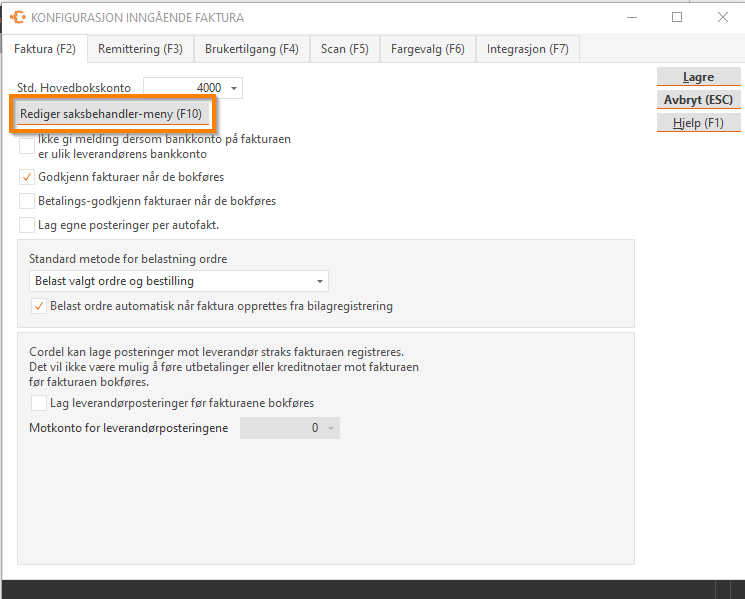The width and height of the screenshot is (745, 599).
Task: Check 'Lag egne posteringer per autofakt.'
Action: tap(27, 225)
